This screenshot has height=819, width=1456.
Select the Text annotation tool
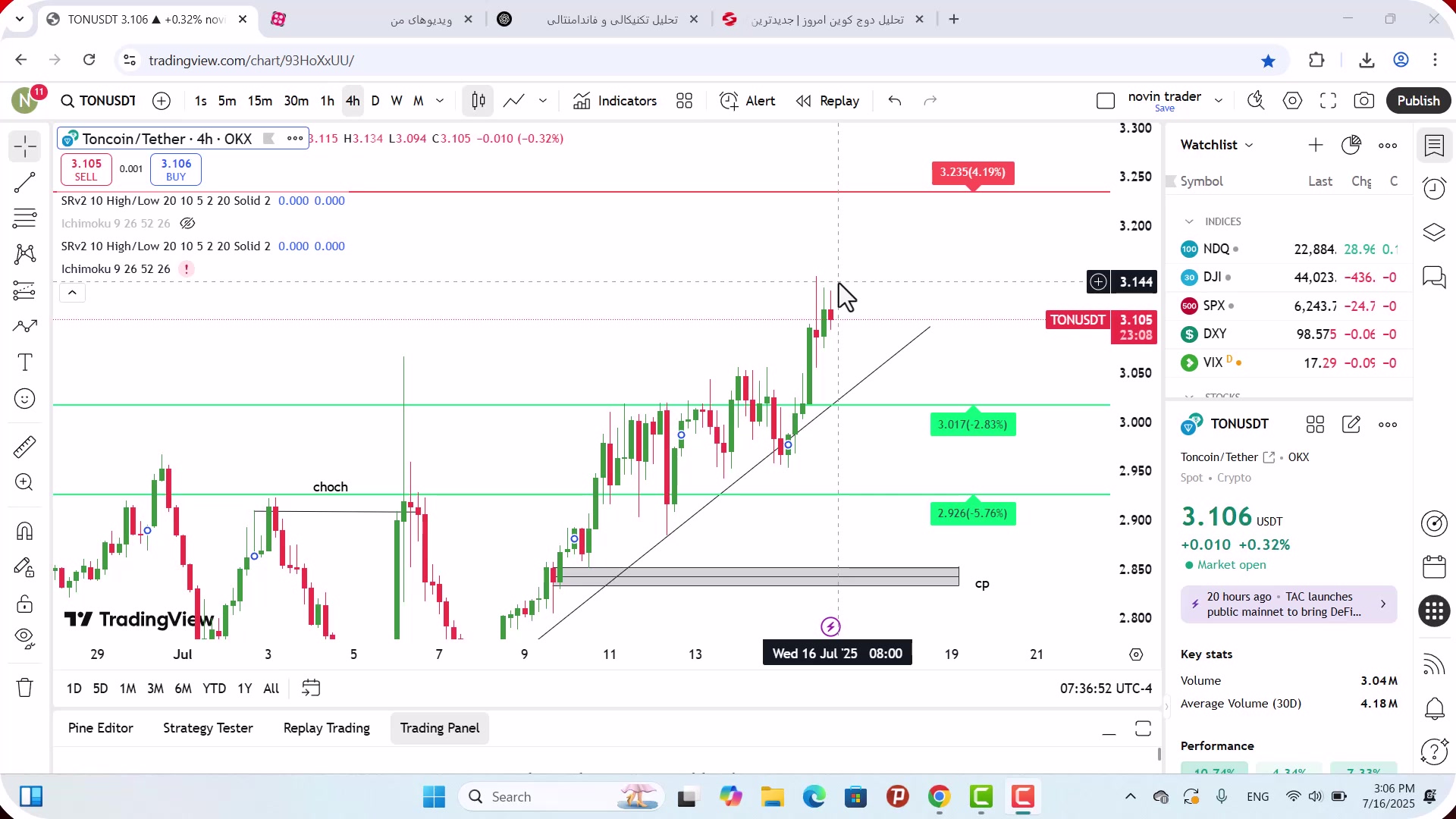pos(24,362)
